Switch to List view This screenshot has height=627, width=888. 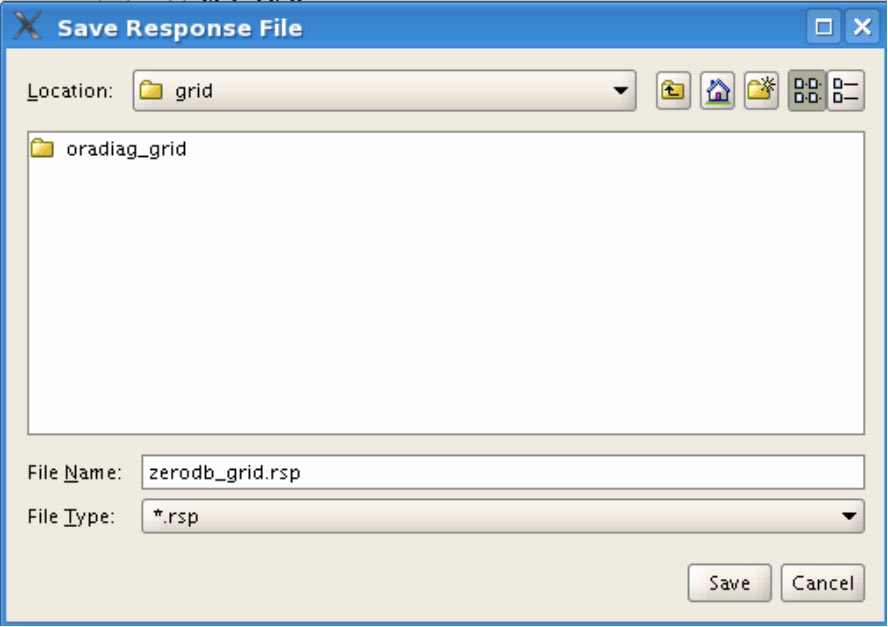pyautogui.click(x=806, y=91)
